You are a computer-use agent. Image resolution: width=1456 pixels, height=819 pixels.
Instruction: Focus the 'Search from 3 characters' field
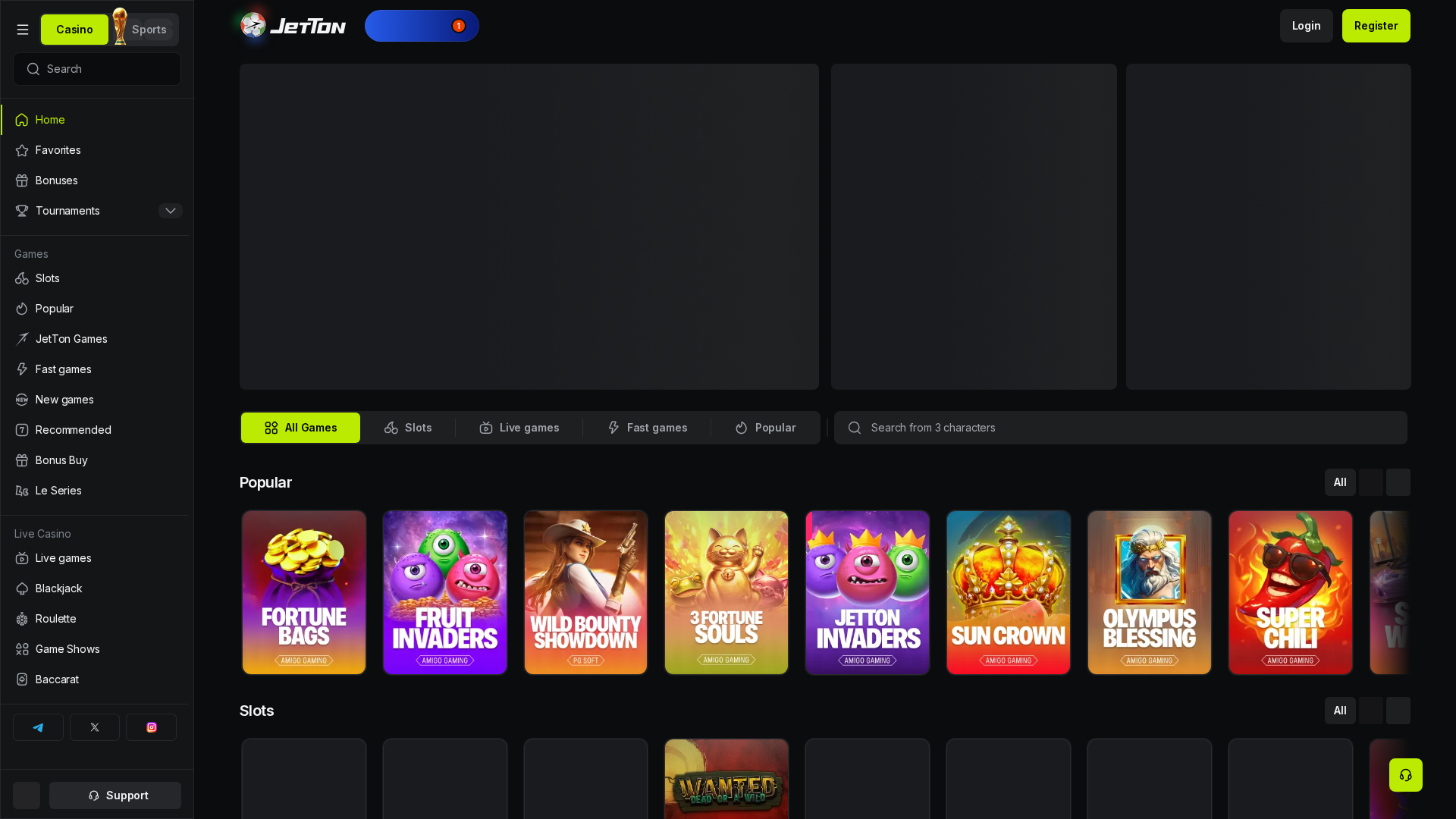[x=1121, y=428]
